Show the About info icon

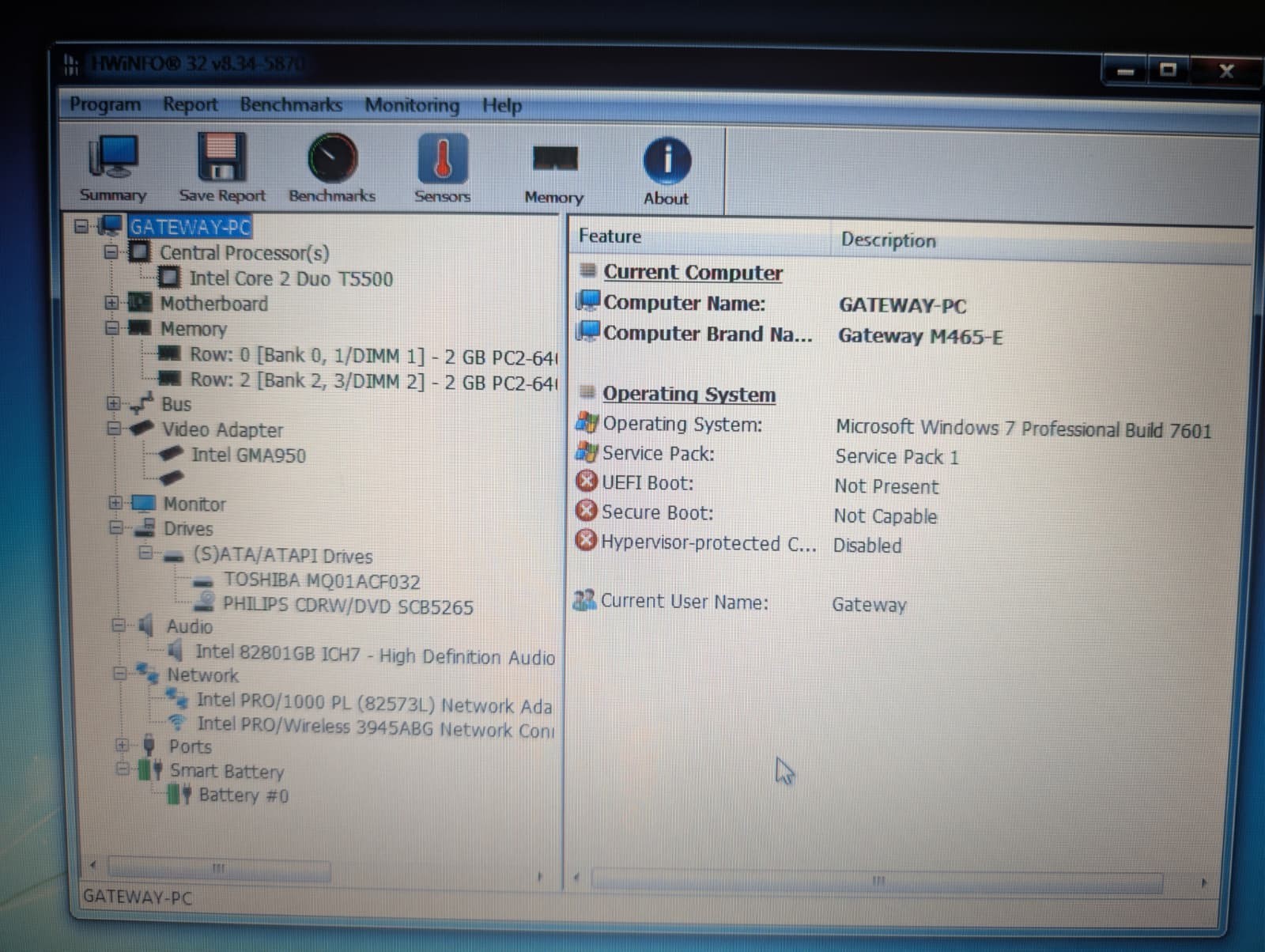666,161
